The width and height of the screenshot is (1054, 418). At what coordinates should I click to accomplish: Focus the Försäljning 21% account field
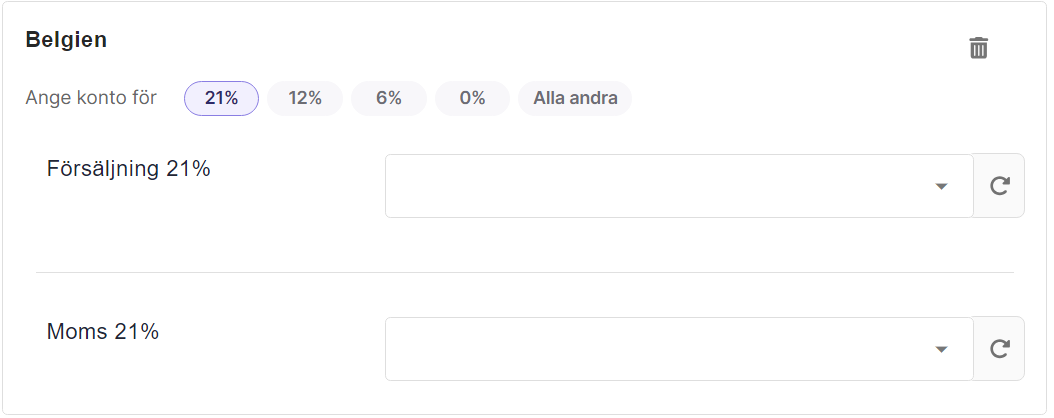click(x=679, y=186)
